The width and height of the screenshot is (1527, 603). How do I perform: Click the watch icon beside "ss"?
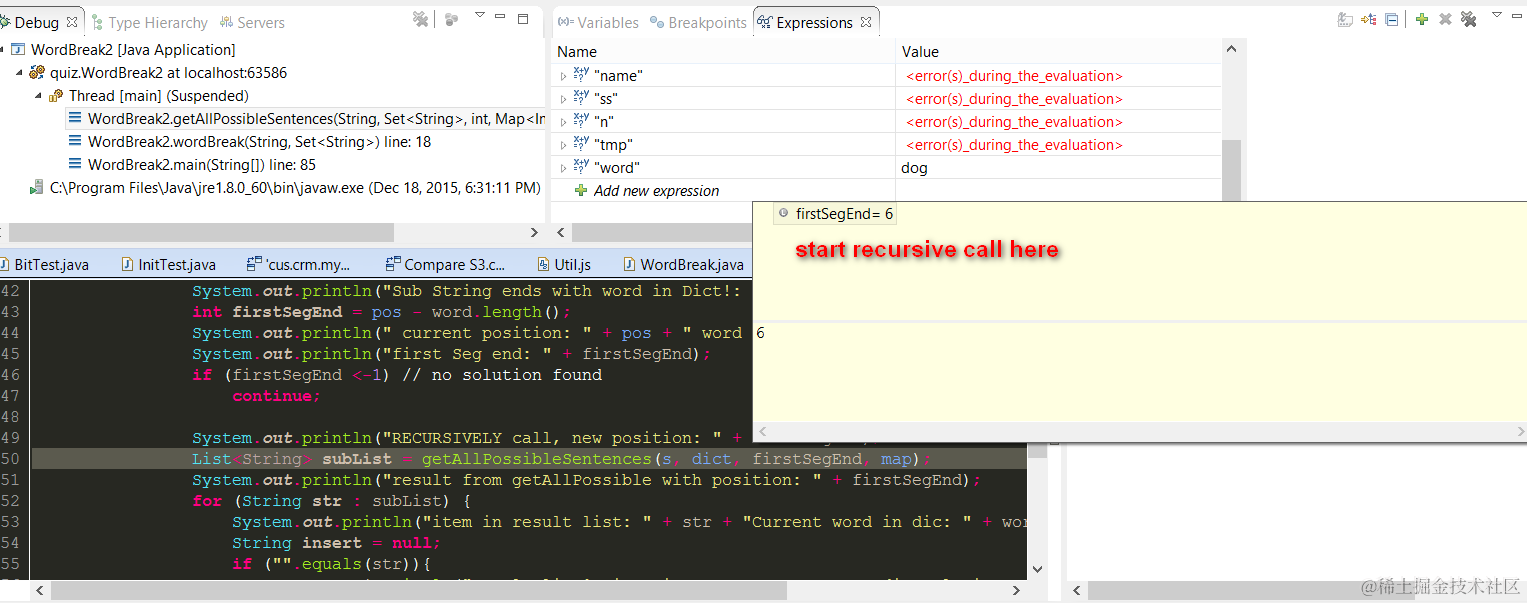tap(582, 99)
